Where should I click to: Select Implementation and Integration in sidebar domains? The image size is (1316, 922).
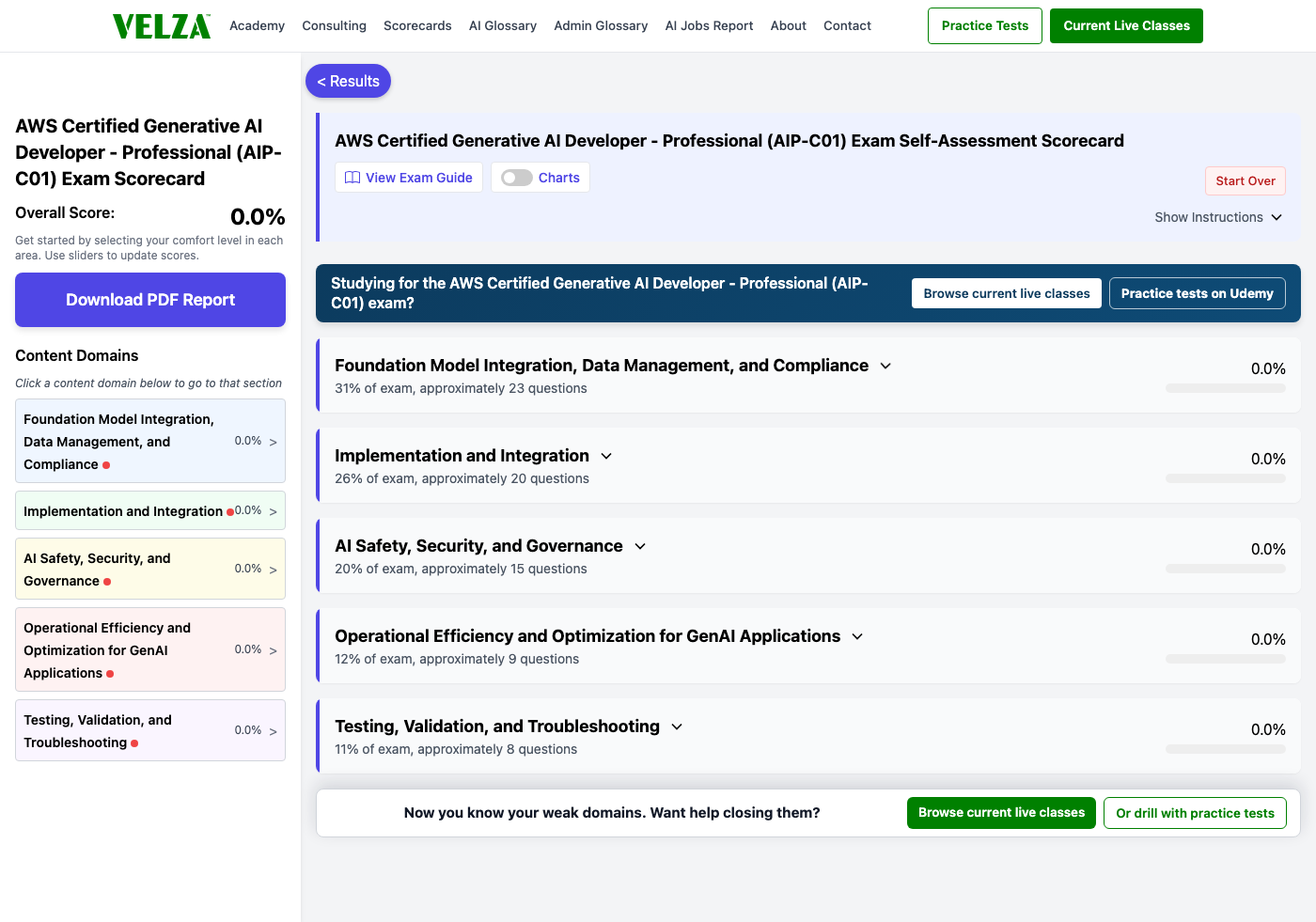coord(150,510)
